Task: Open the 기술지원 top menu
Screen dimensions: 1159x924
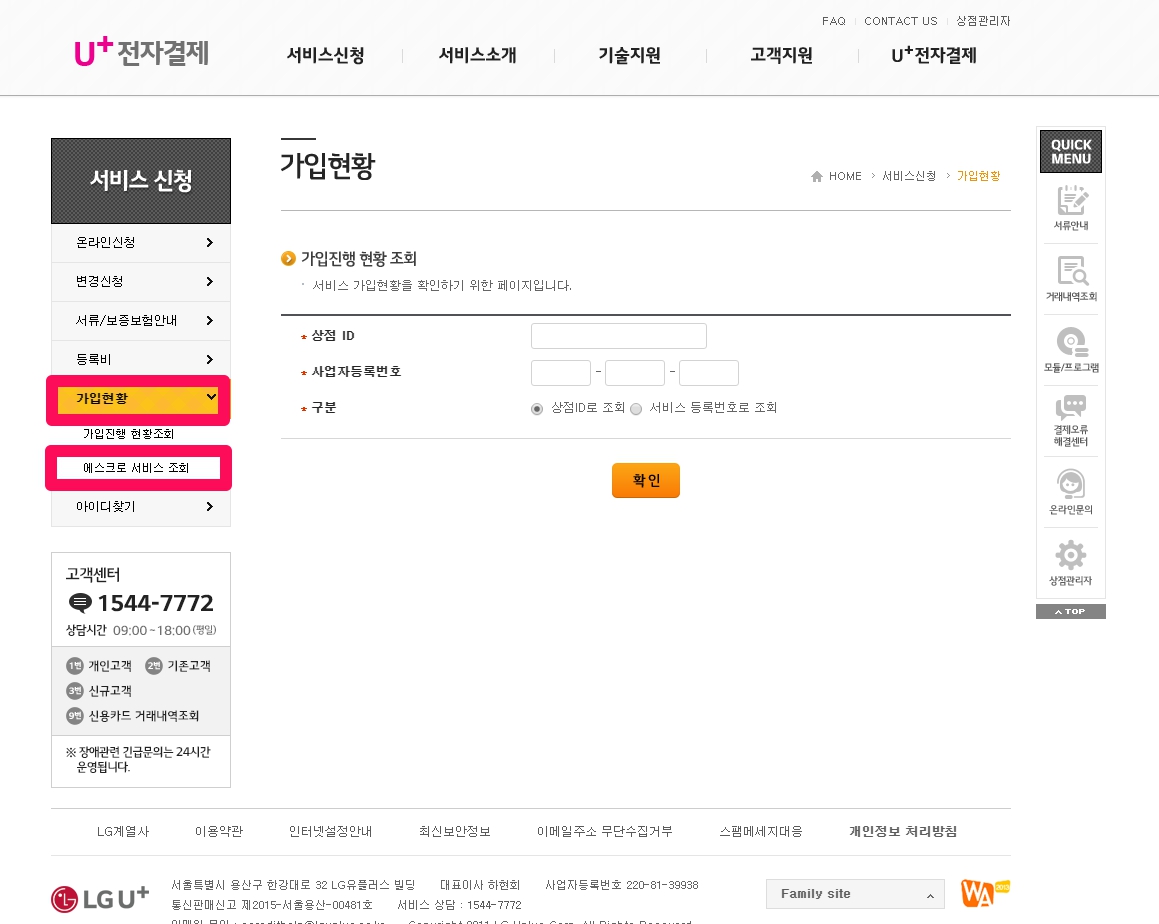Action: [x=629, y=56]
